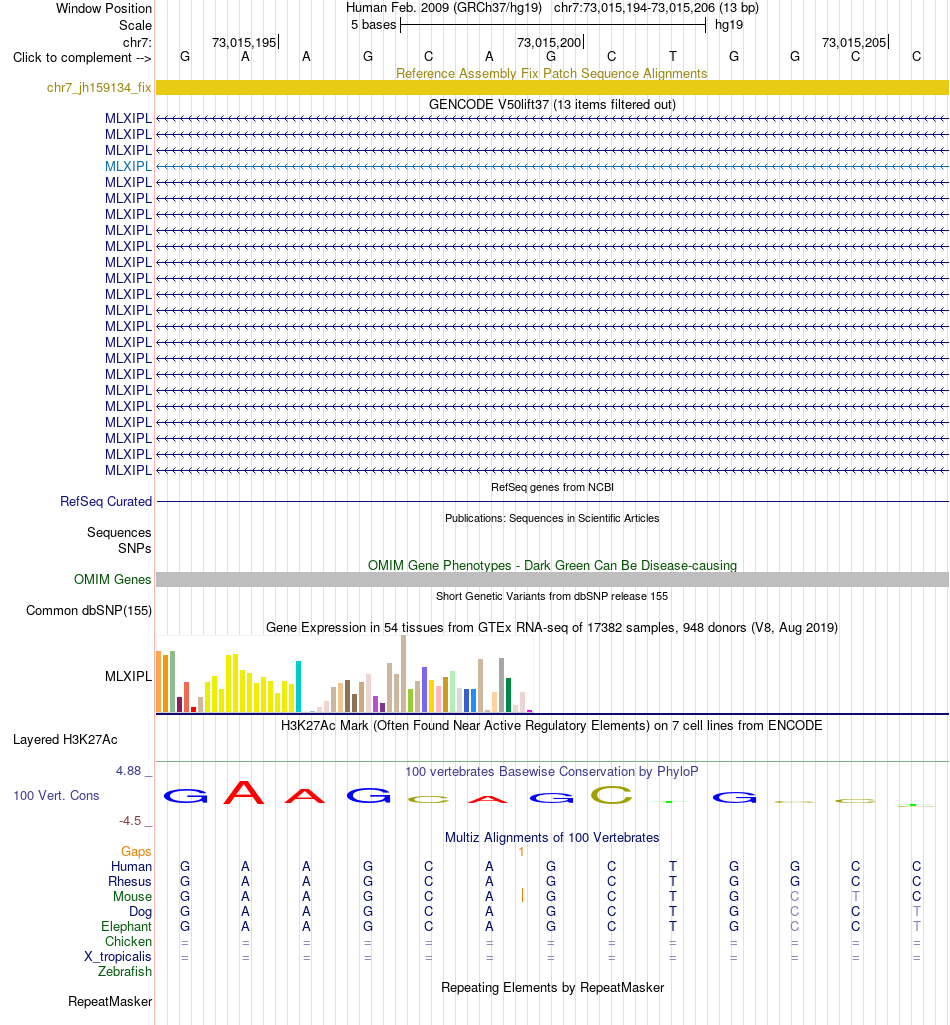The width and height of the screenshot is (950, 1025).
Task: Open 'H3K27Ac Mark' ENCODE track title
Action: [x=552, y=726]
